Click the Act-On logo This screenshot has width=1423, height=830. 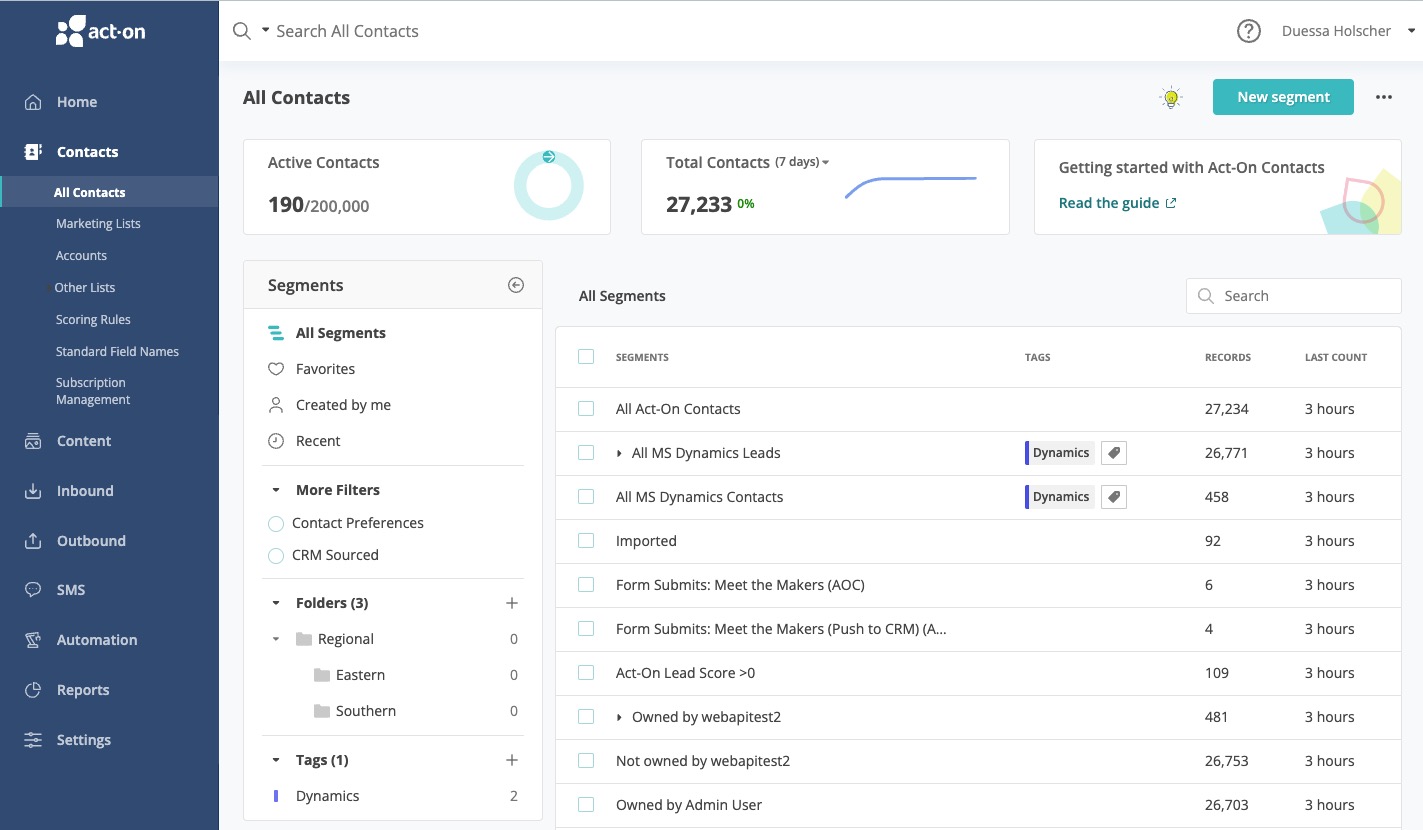tap(100, 31)
